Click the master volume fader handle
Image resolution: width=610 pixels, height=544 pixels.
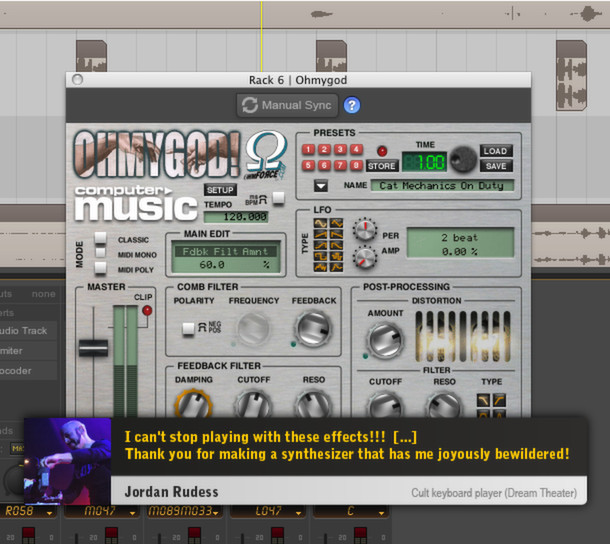(x=93, y=347)
